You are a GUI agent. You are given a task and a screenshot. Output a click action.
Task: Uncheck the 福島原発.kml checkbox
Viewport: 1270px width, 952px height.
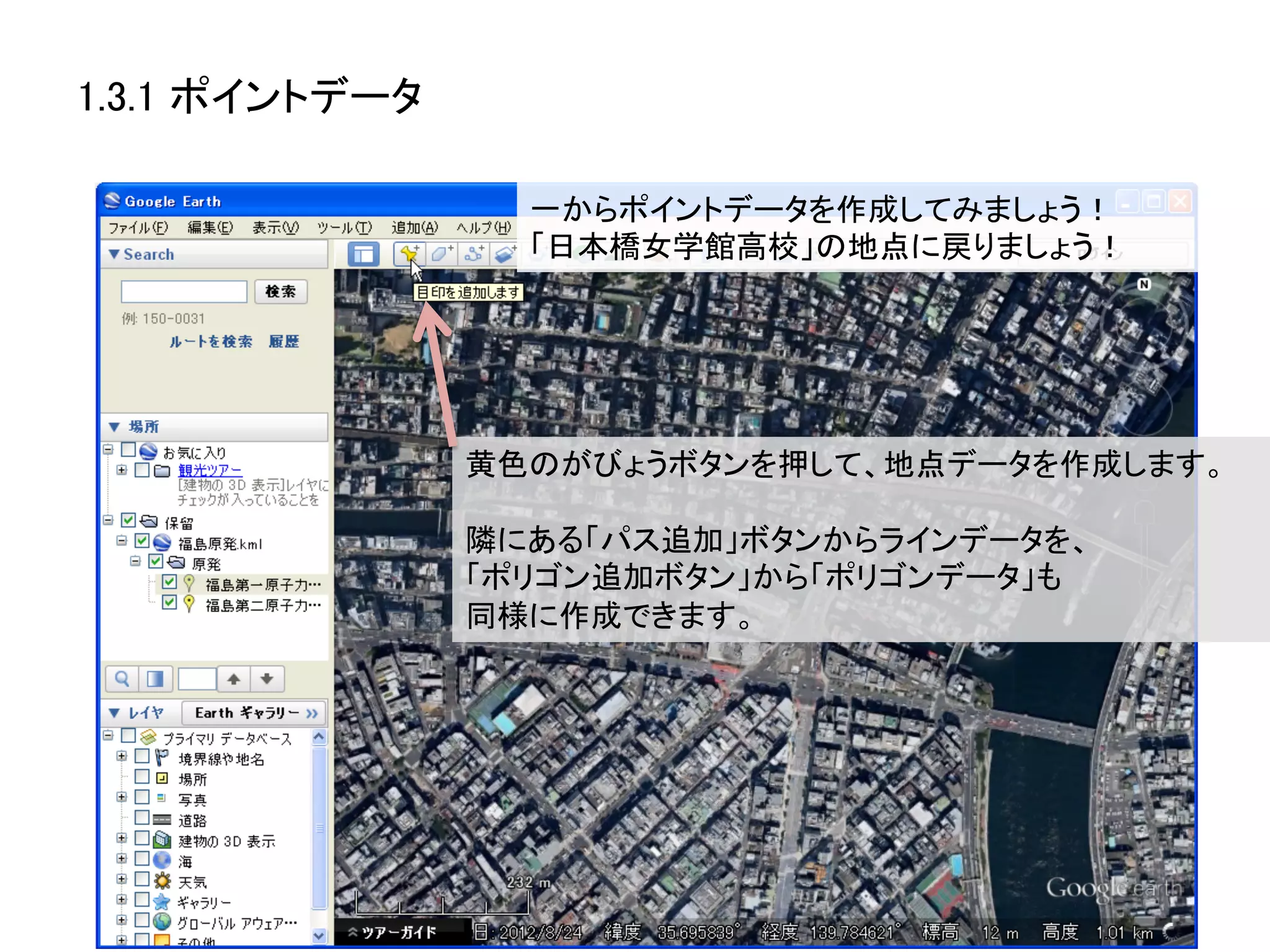click(x=142, y=541)
